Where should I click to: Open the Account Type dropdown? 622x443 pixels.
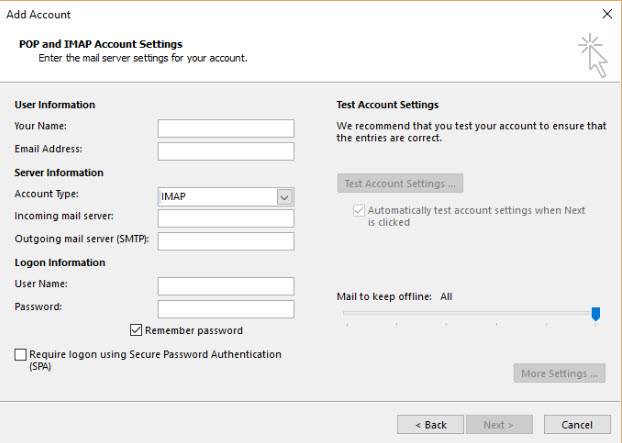[x=226, y=197]
